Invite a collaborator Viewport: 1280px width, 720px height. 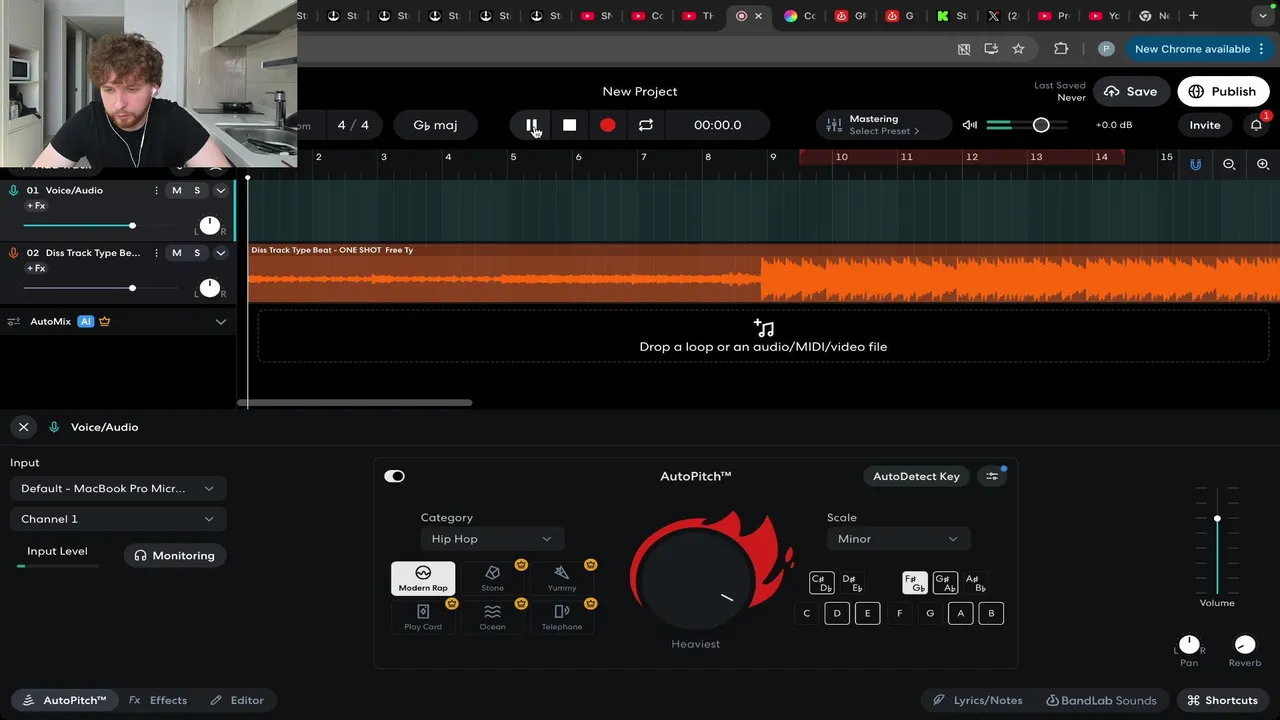(1204, 125)
